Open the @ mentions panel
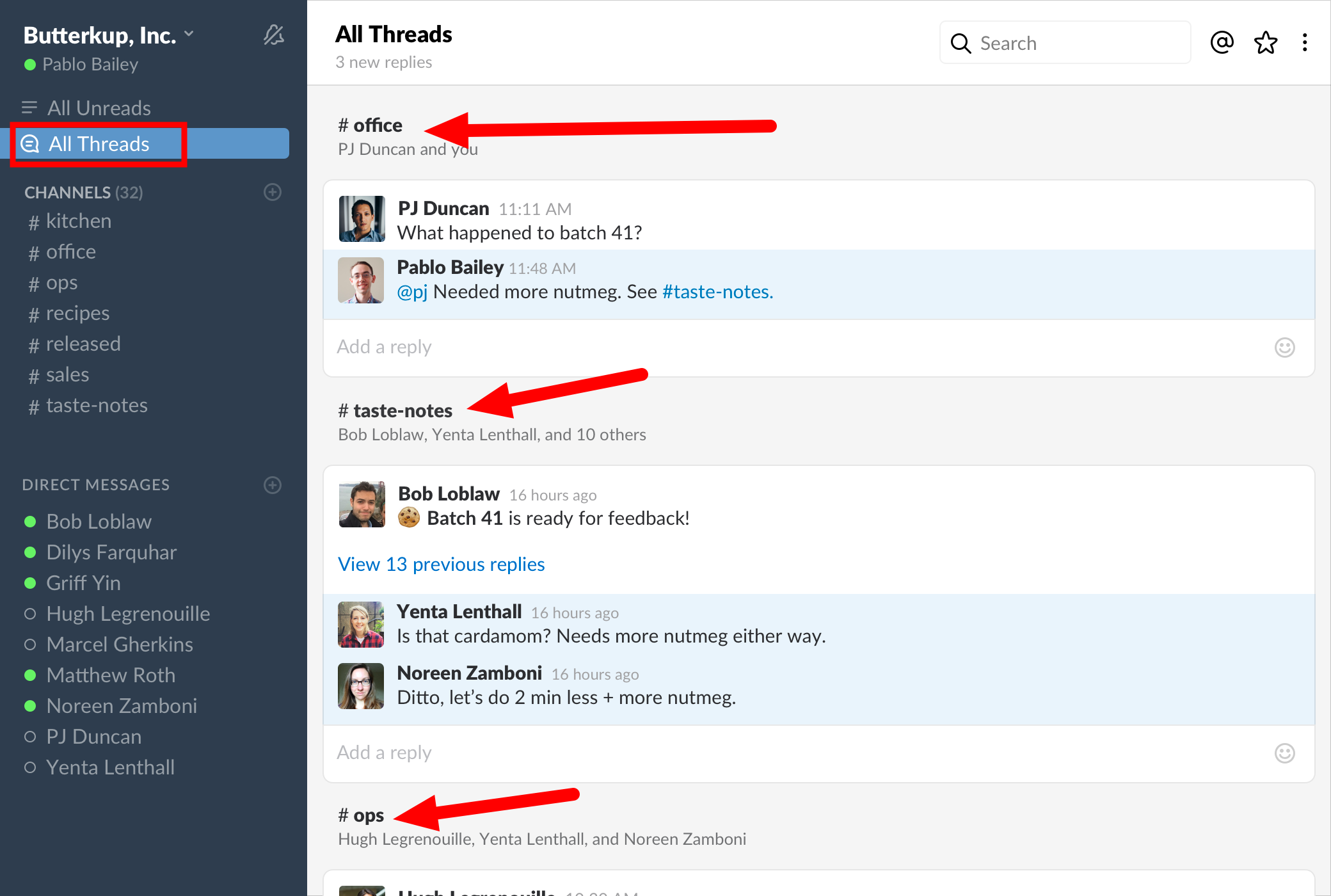This screenshot has width=1331, height=896. (x=1221, y=42)
